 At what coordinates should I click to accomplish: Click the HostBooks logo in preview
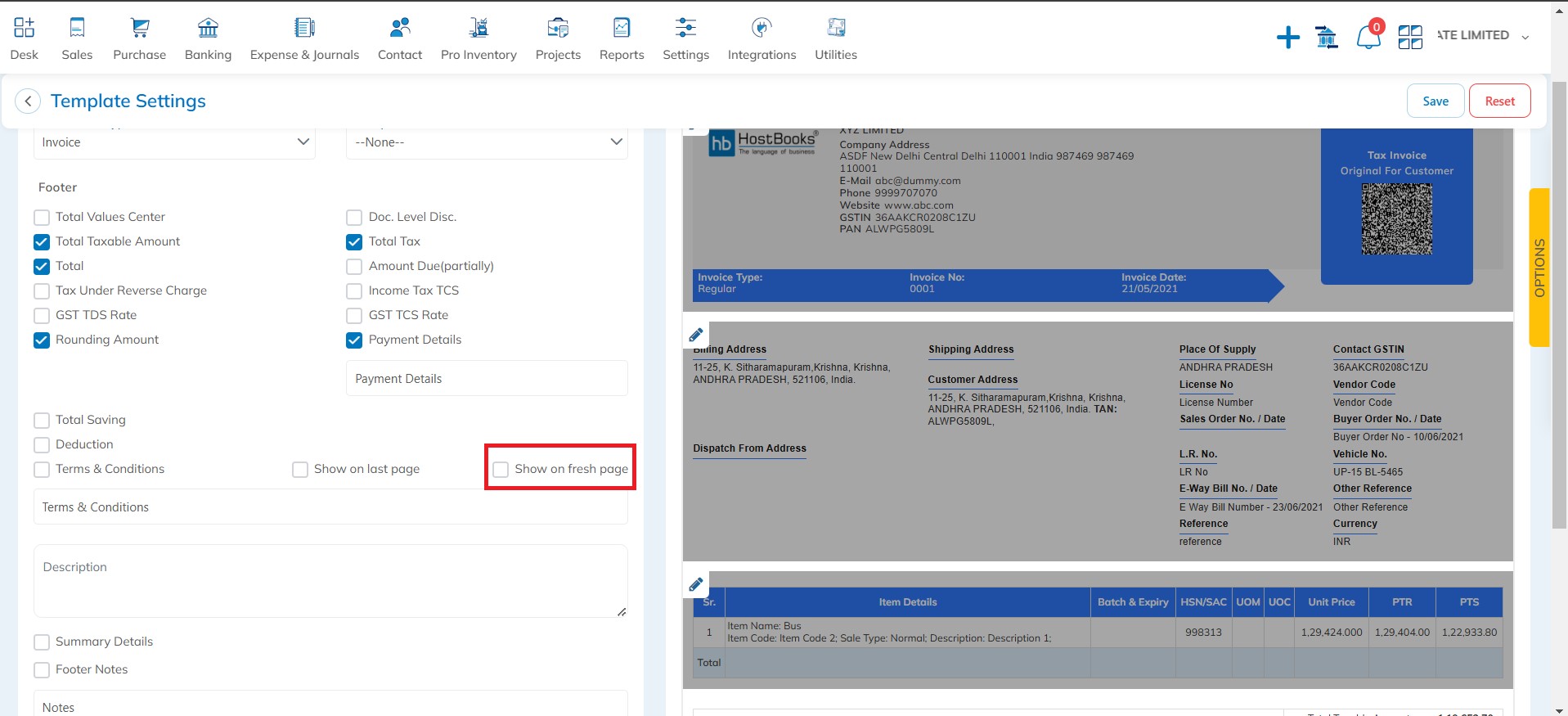[762, 143]
